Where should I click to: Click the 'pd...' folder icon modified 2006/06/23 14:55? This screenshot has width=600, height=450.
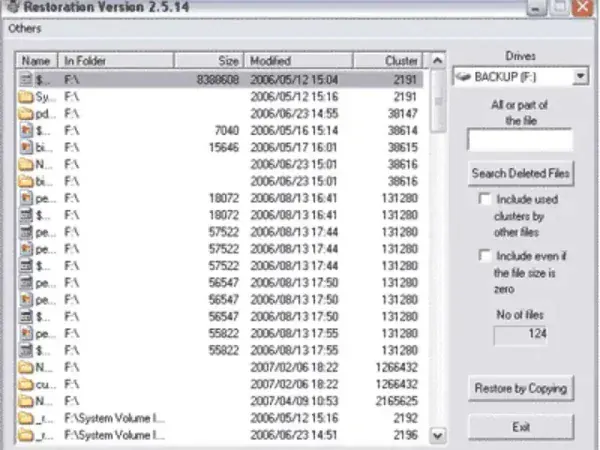pos(27,113)
